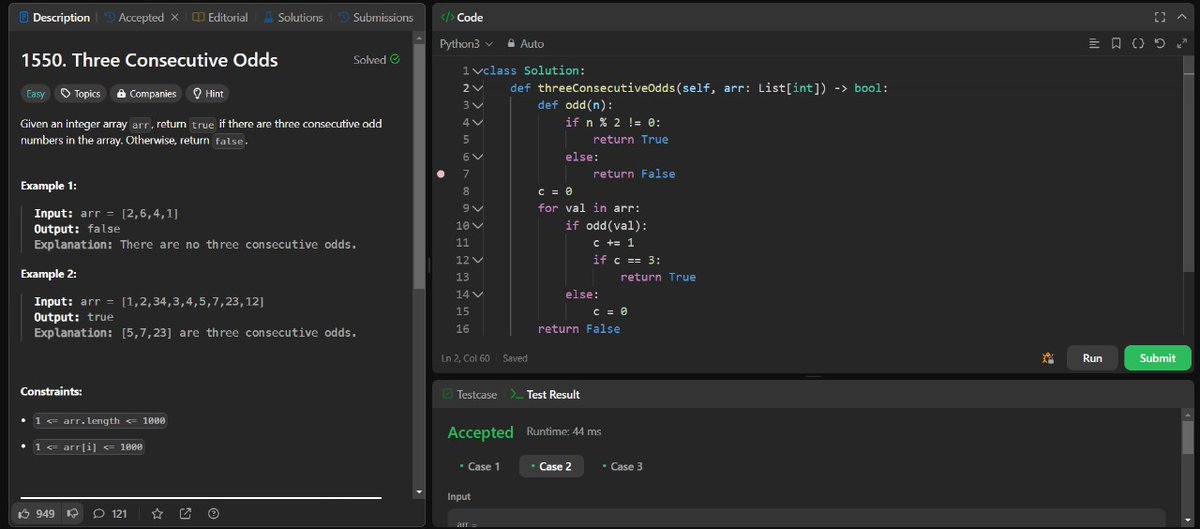1200x529 pixels.
Task: Open the feedback question mark icon
Action: coord(213,513)
